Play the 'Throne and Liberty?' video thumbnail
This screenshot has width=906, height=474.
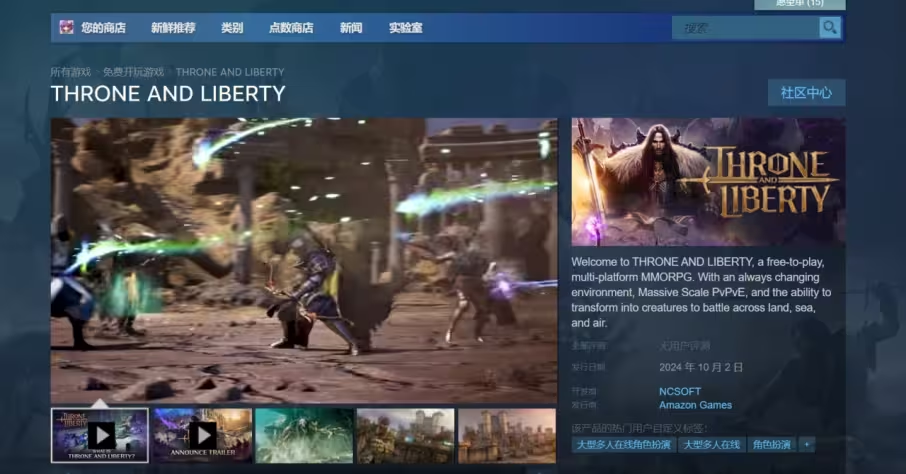point(100,435)
